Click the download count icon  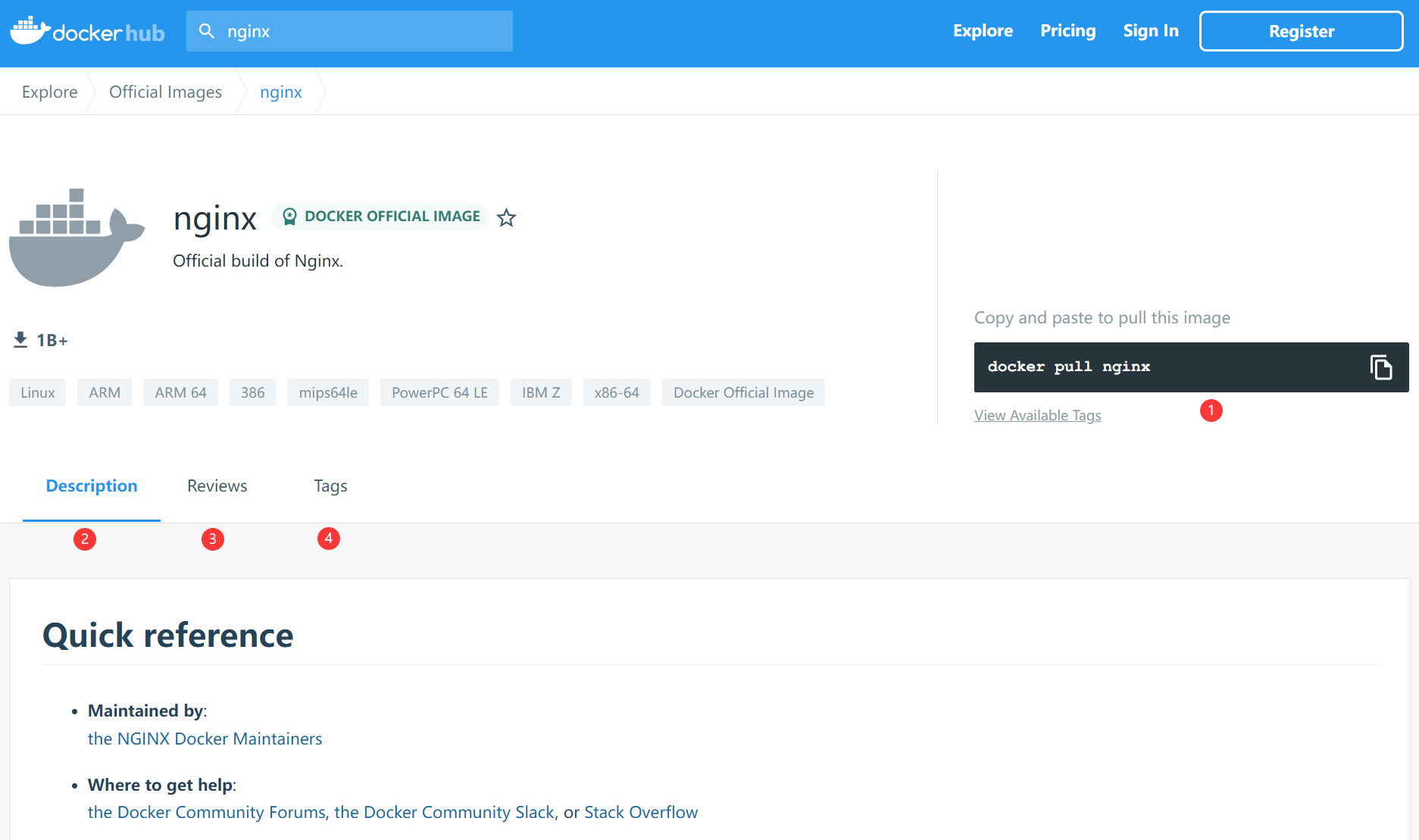tap(20, 340)
